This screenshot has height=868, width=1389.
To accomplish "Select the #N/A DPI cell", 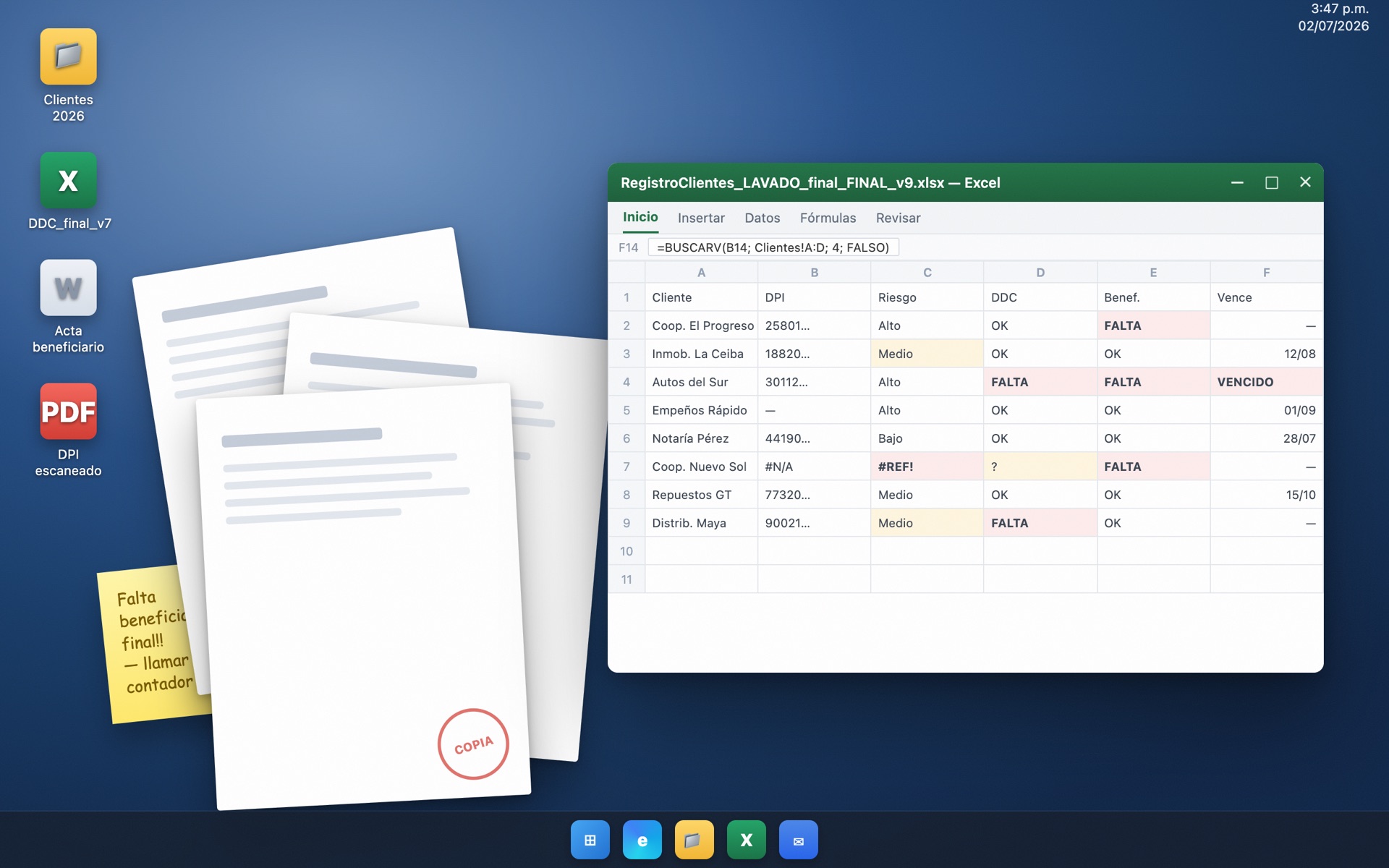I will 814,467.
